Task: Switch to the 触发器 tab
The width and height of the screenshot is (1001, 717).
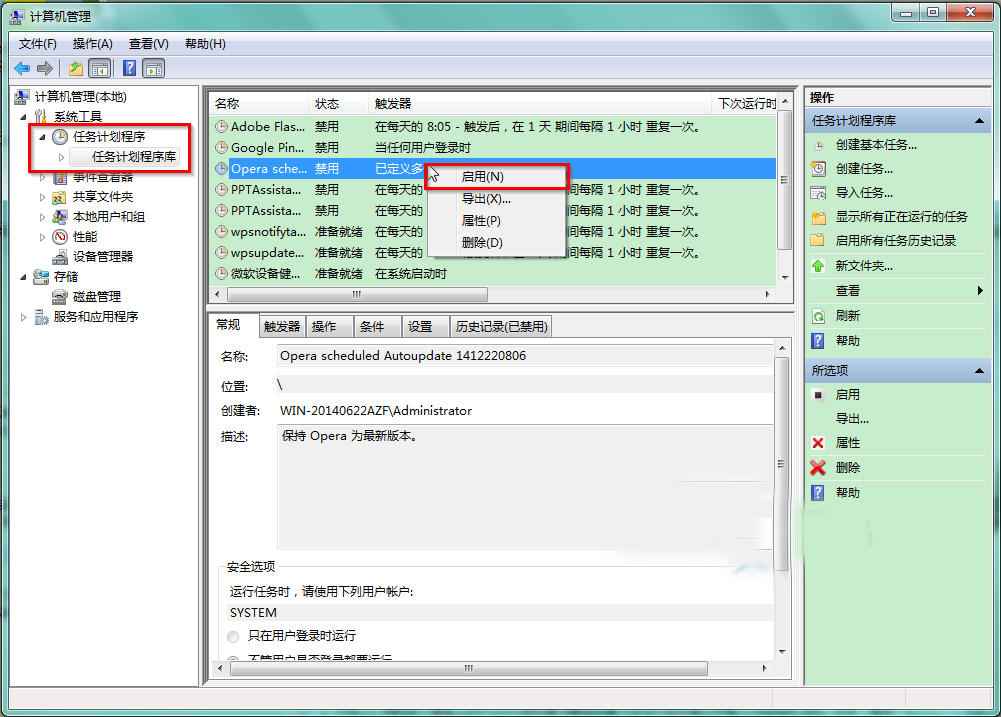Action: (281, 326)
